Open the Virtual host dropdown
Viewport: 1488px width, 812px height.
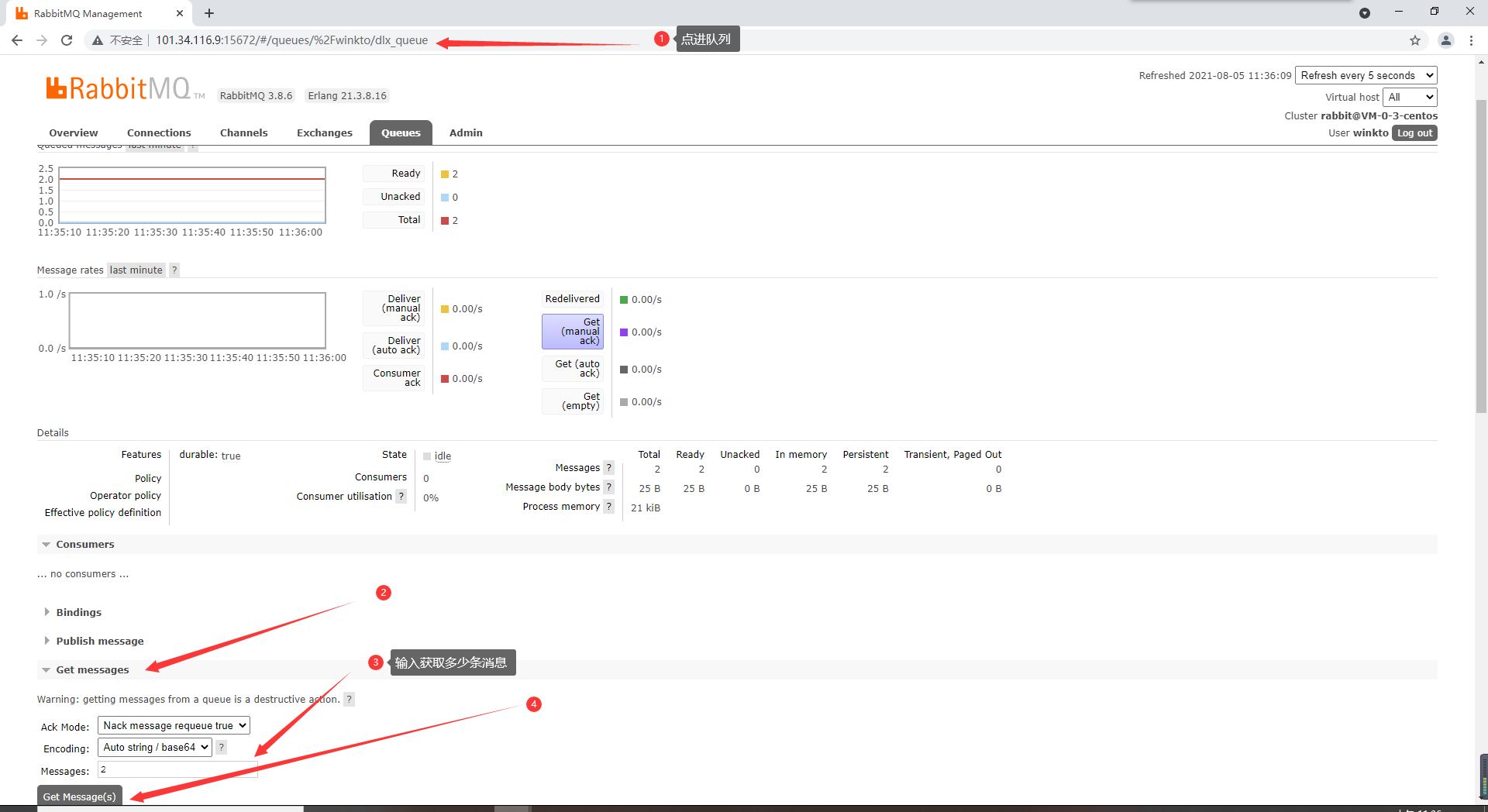pyautogui.click(x=1410, y=97)
